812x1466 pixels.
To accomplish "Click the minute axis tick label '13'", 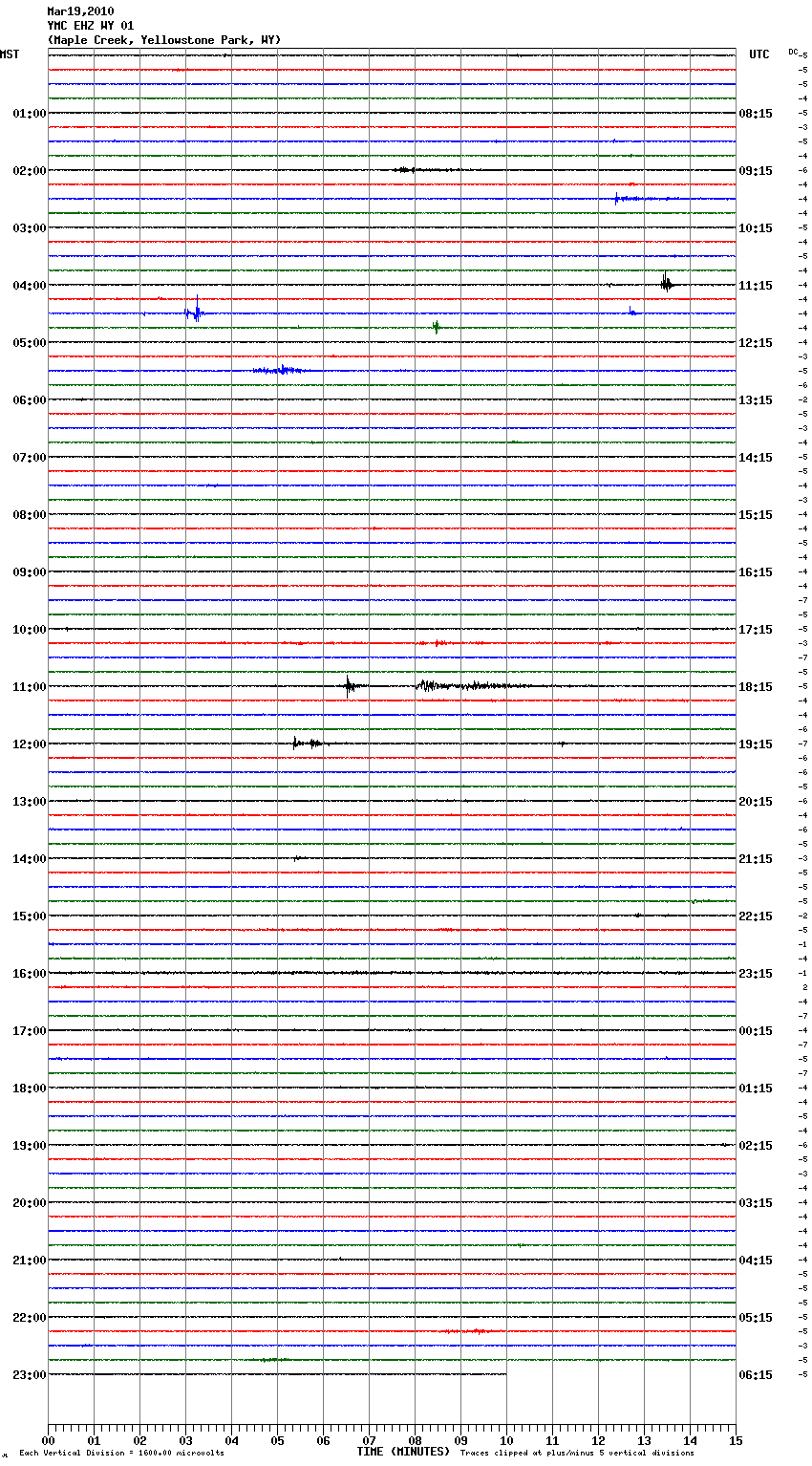I will coord(644,1440).
